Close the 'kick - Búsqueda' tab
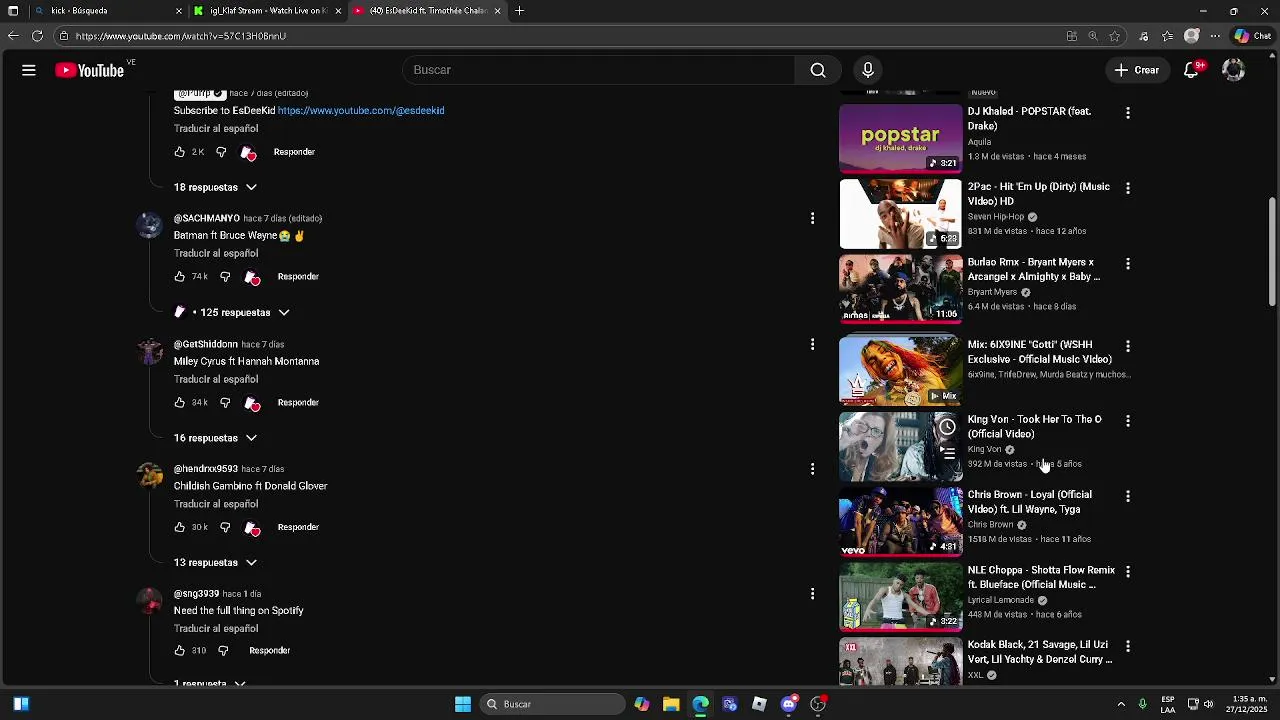This screenshot has width=1280, height=720. click(179, 11)
